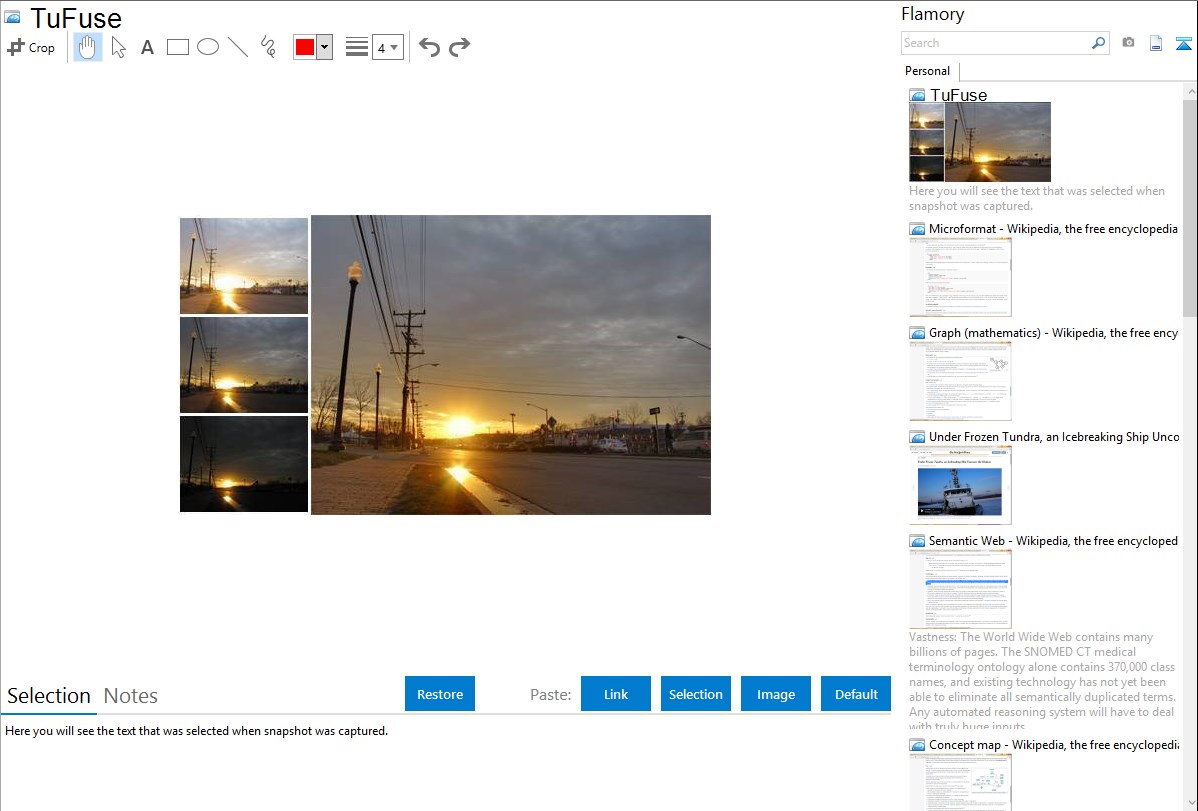Image resolution: width=1198 pixels, height=811 pixels.
Task: Click the Image paste button
Action: click(775, 694)
